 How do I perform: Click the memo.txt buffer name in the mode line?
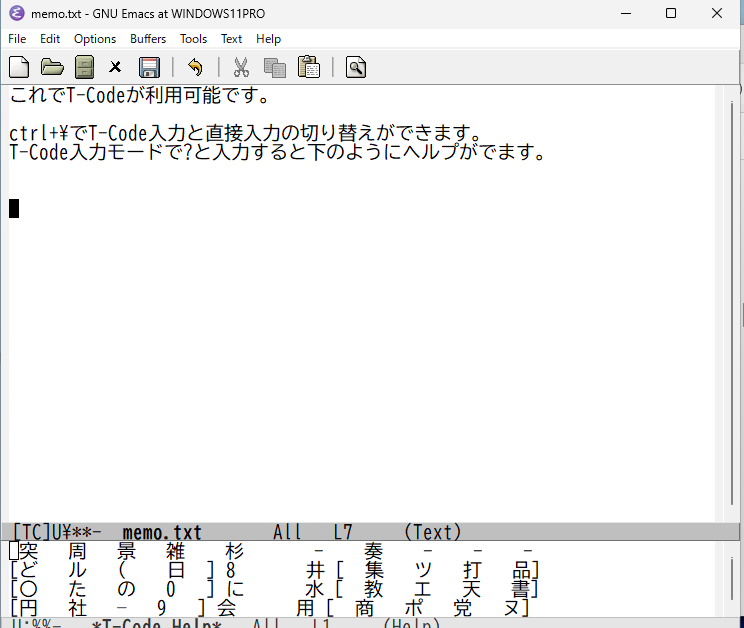pos(162,532)
